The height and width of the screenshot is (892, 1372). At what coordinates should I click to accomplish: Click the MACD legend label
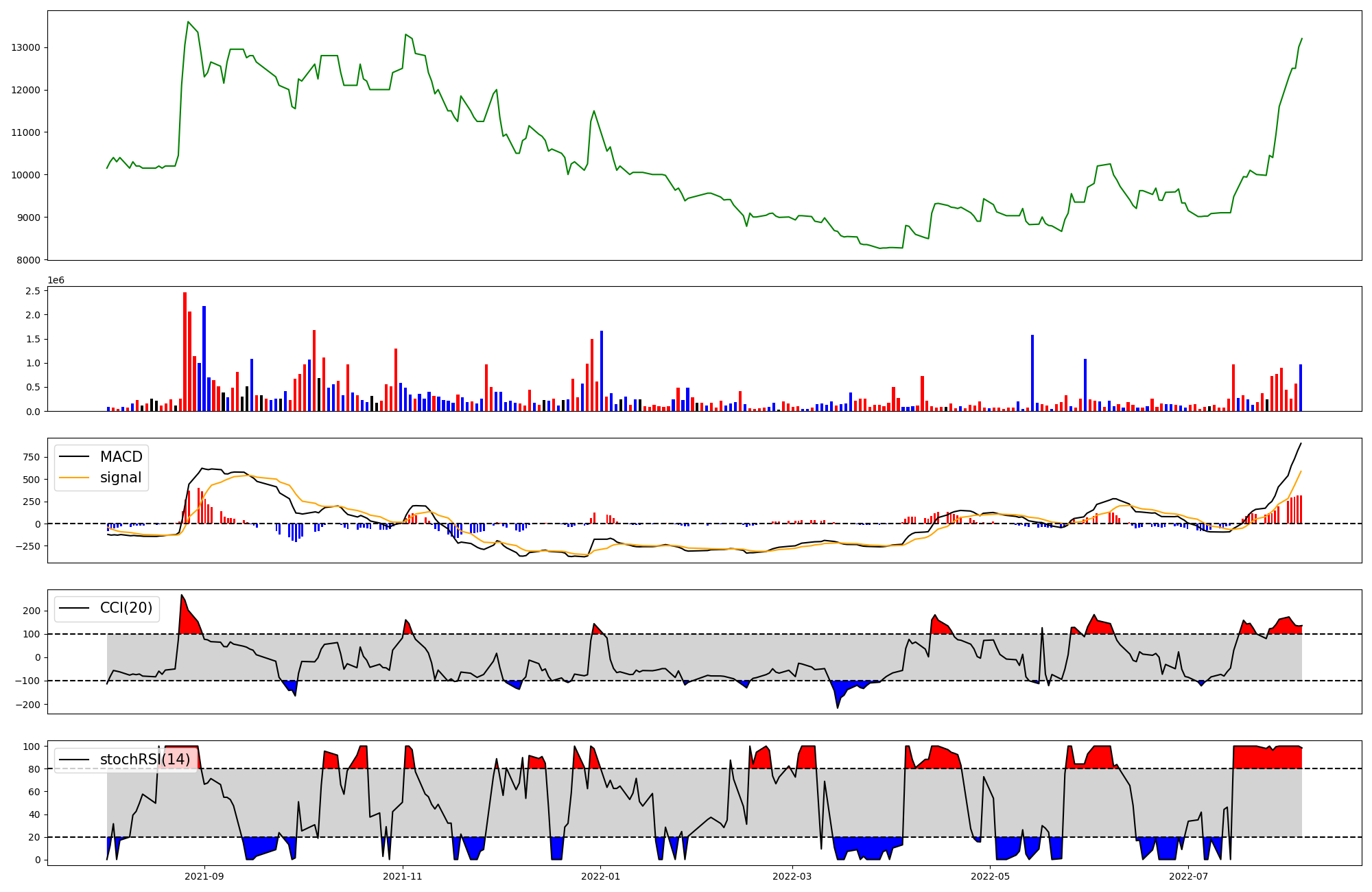121,457
